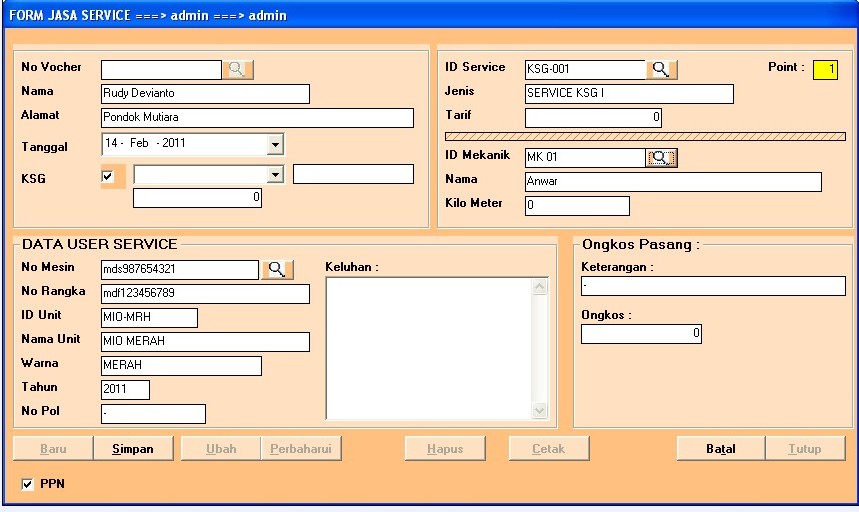The image size is (859, 512).
Task: Click the Alamat field Pondok Mutiara
Action: click(x=257, y=118)
